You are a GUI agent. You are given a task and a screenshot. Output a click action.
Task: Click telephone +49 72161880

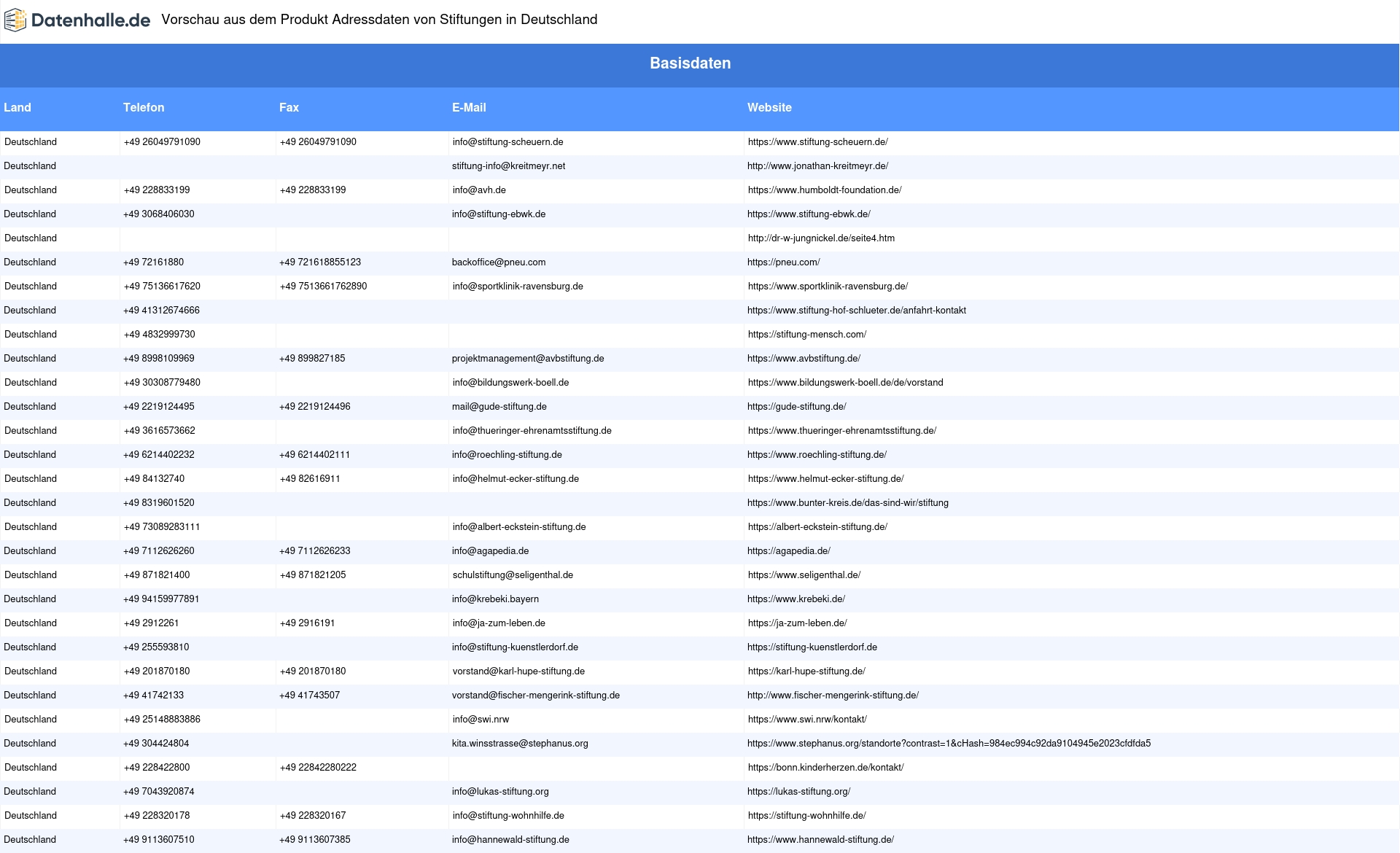coord(153,262)
